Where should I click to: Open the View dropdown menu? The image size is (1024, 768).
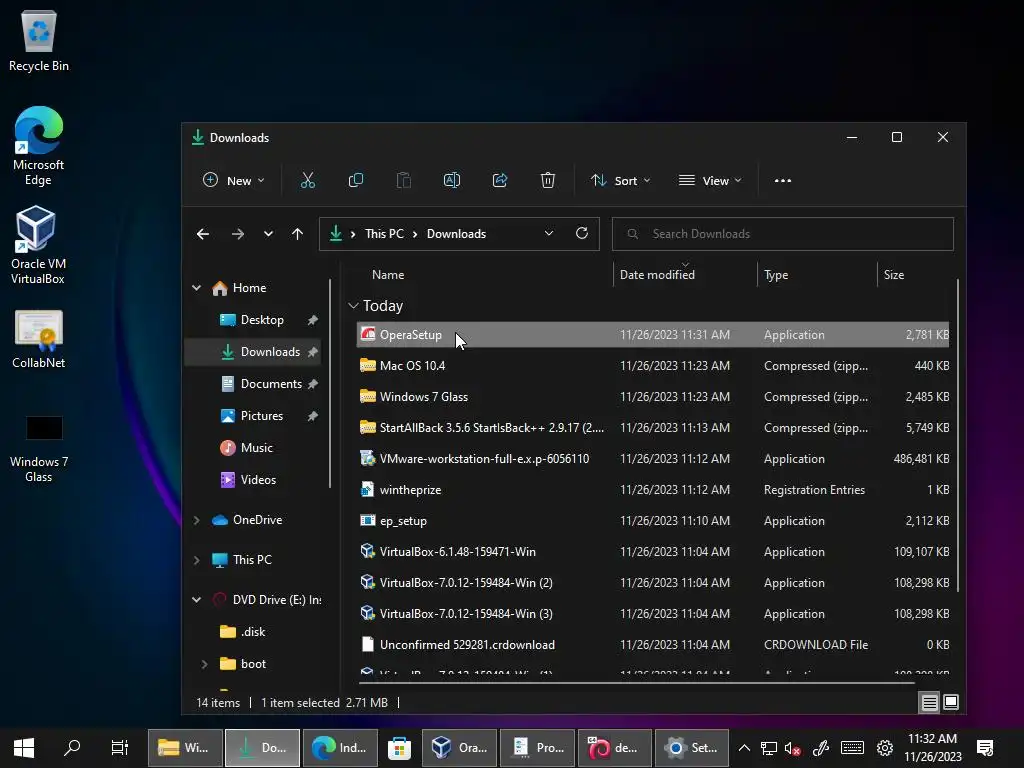coord(710,180)
